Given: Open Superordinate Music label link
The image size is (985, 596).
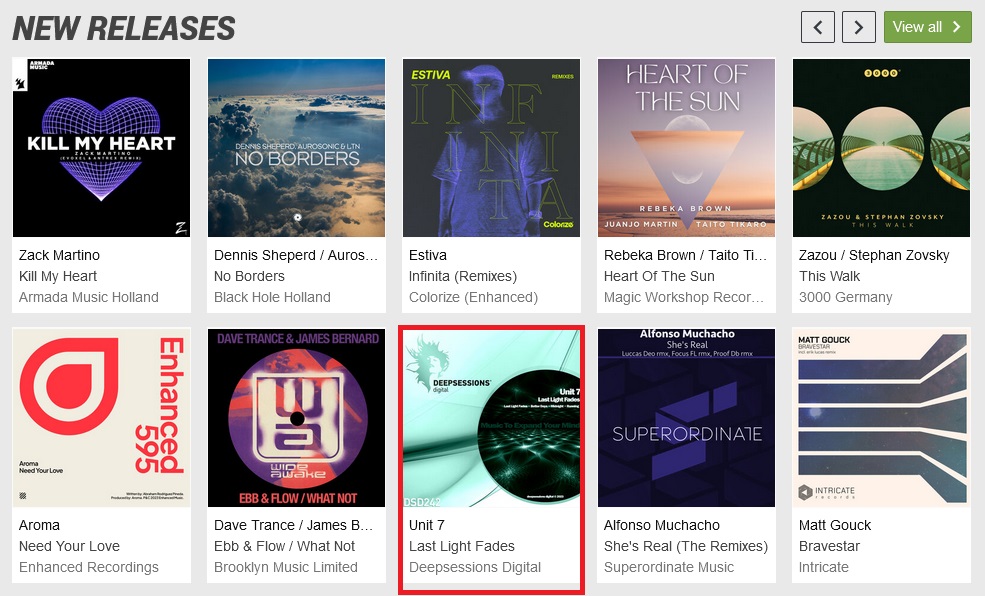Looking at the screenshot, I should point(668,567).
